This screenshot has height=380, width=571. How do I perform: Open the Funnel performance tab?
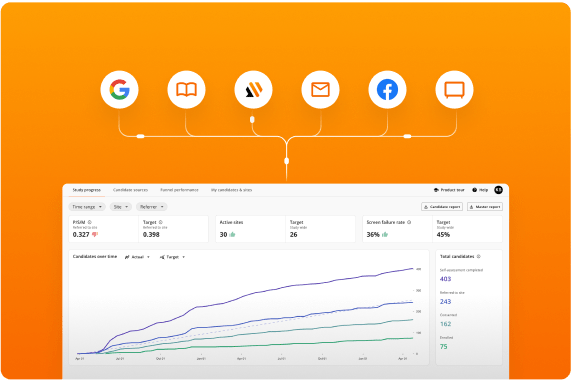click(179, 190)
